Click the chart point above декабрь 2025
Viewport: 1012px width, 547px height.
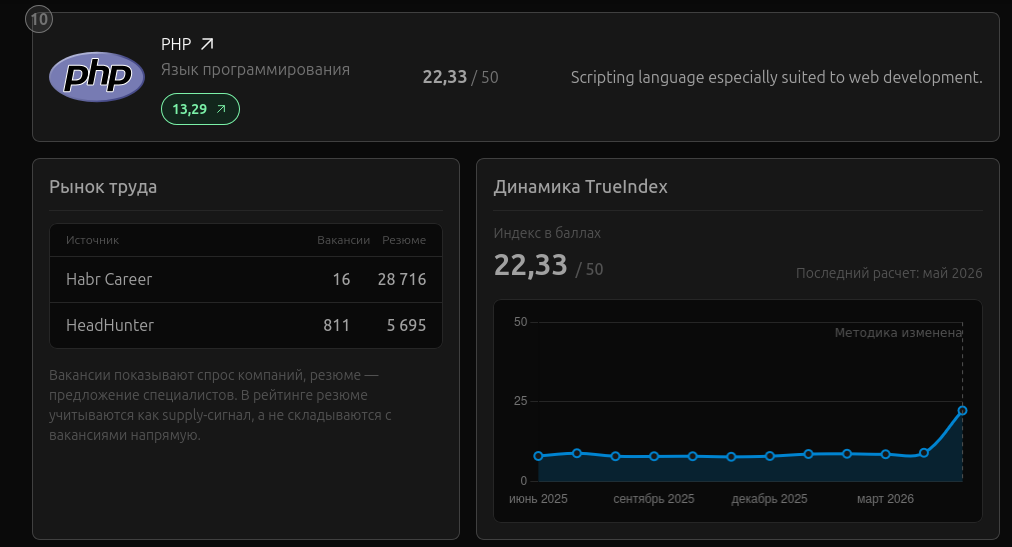coord(769,456)
